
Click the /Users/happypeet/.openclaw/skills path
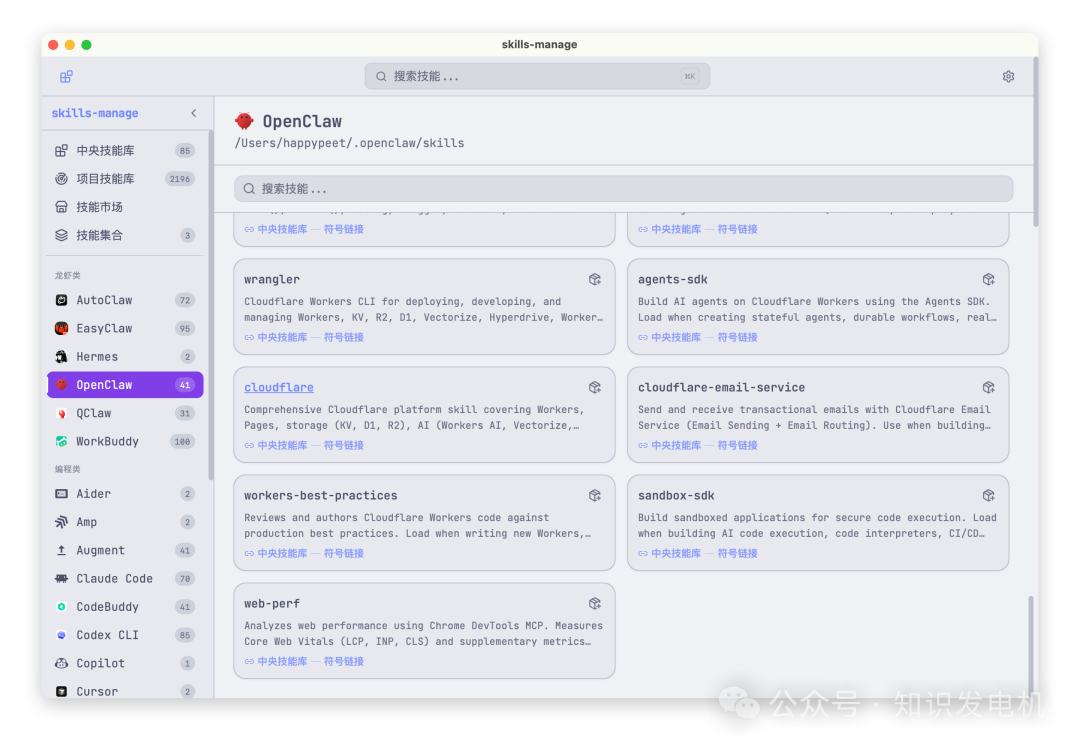349,143
